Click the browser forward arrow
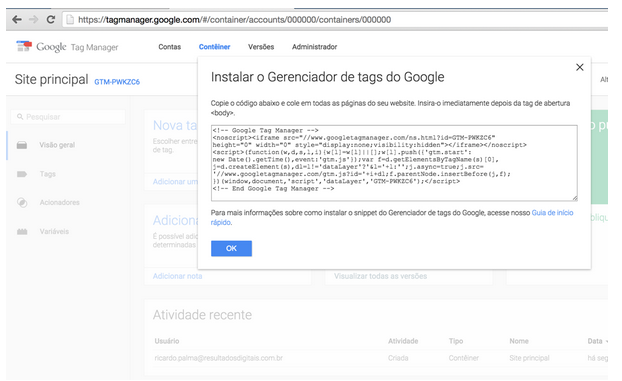 (x=34, y=19)
